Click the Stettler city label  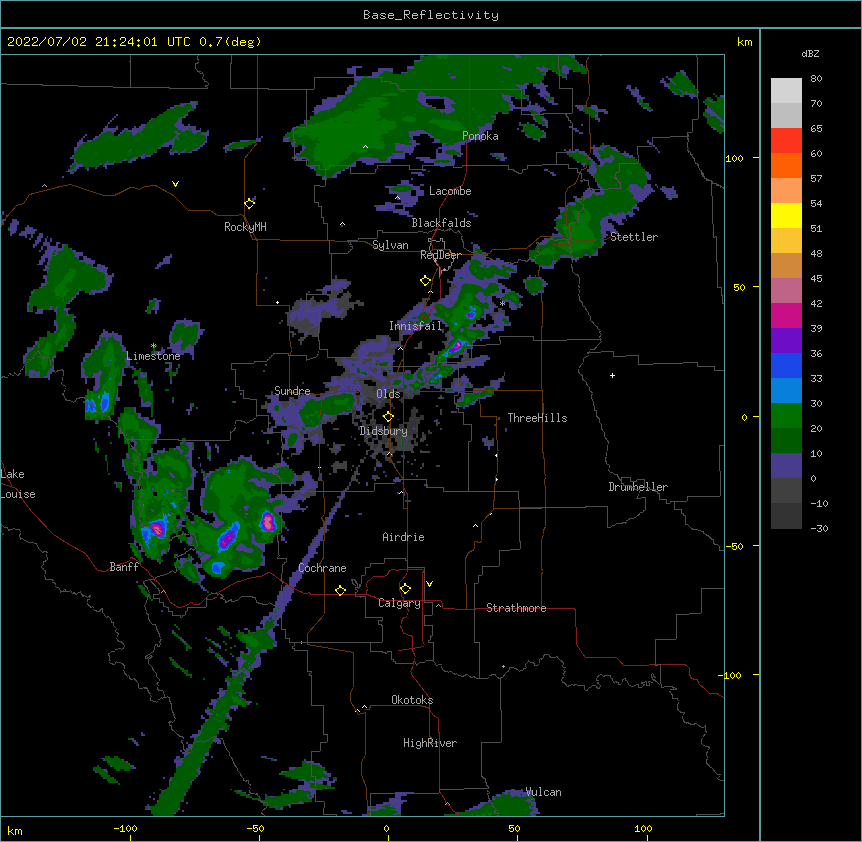point(634,237)
